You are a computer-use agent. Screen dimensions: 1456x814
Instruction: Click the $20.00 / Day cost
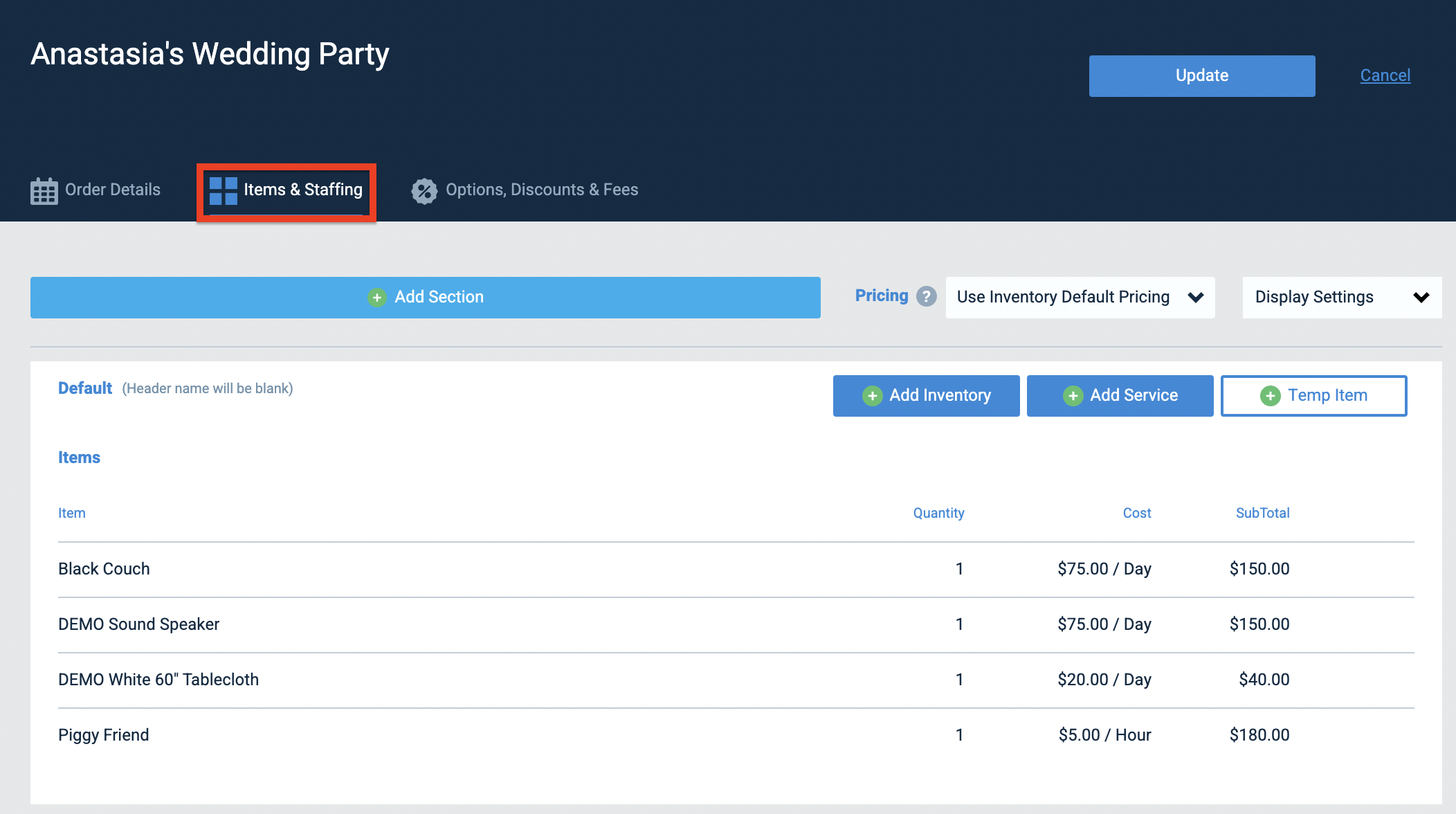[1104, 680]
